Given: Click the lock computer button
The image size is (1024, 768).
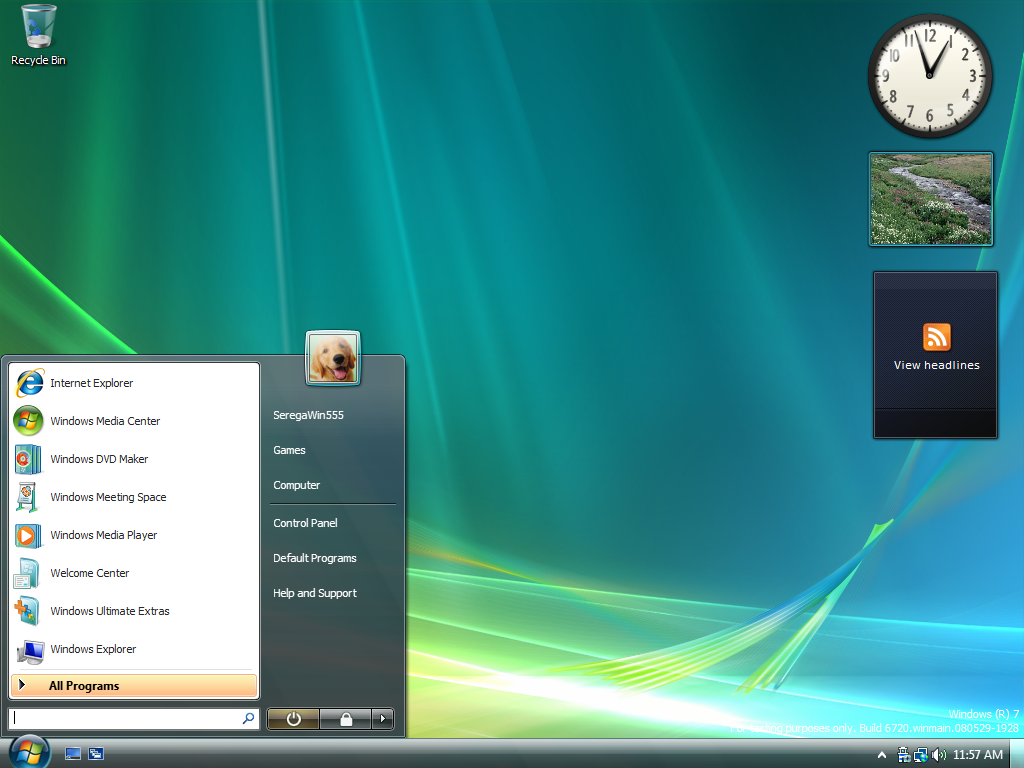Looking at the screenshot, I should [x=346, y=719].
